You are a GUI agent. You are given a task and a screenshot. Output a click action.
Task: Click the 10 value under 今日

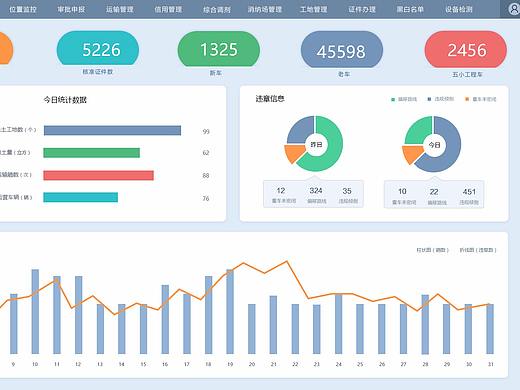(x=402, y=191)
